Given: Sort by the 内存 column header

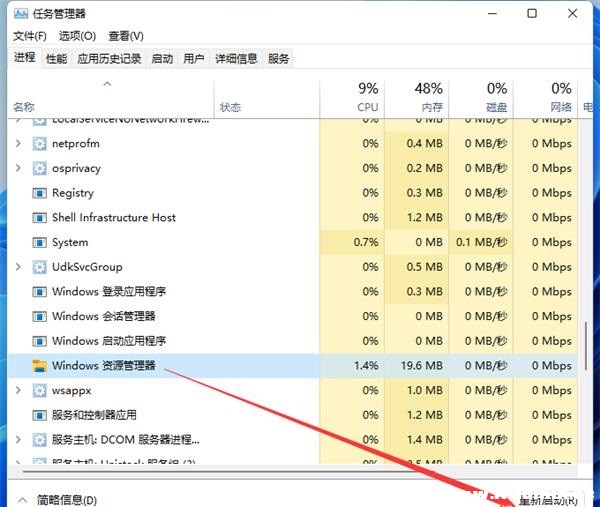Looking at the screenshot, I should point(417,98).
